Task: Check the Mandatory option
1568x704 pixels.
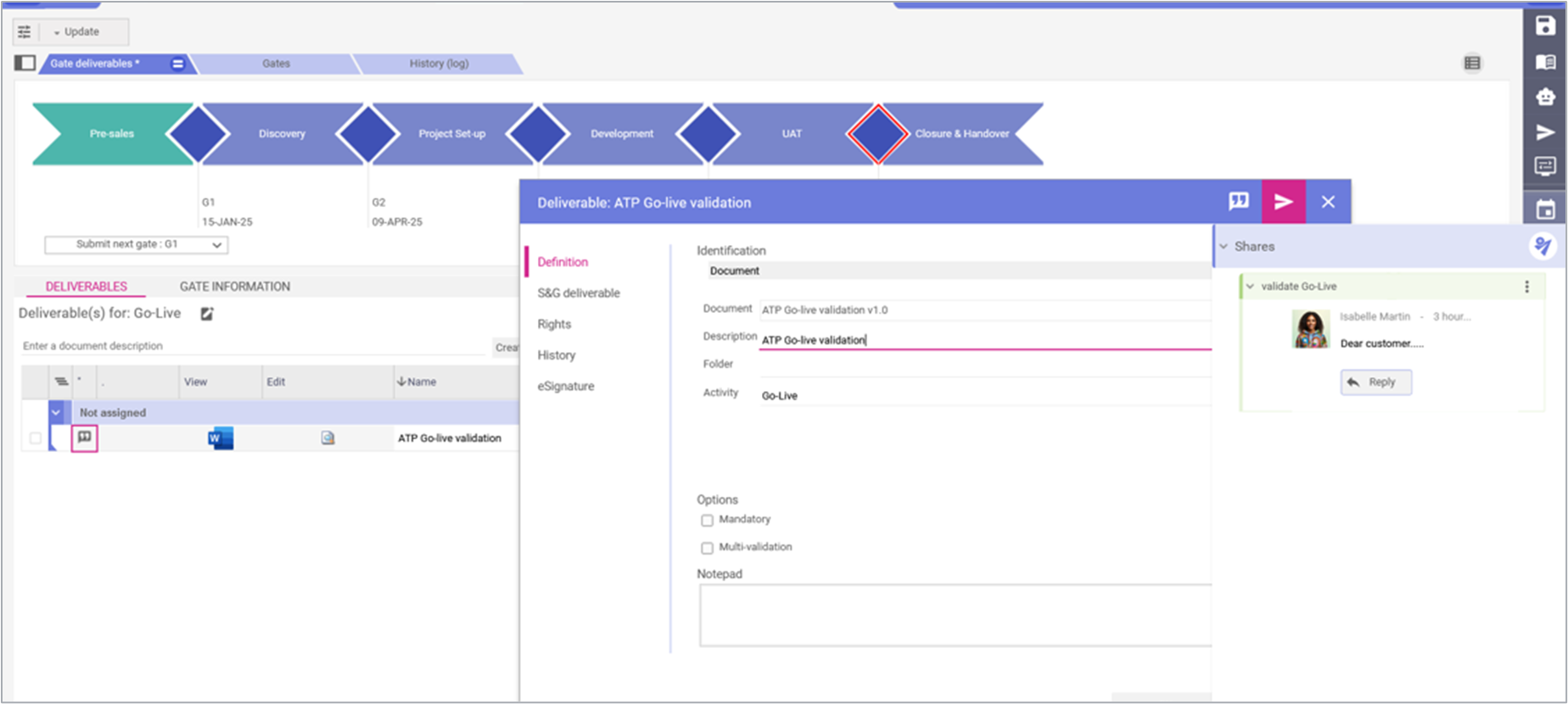Action: point(707,520)
